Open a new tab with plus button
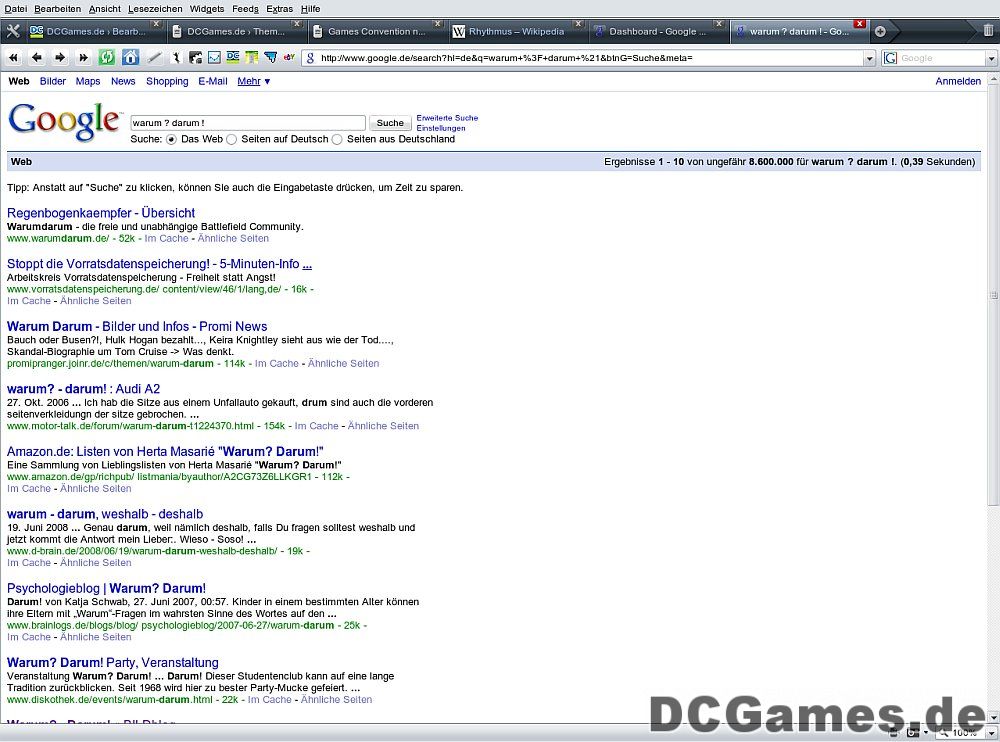The width and height of the screenshot is (1000, 742). point(880,31)
